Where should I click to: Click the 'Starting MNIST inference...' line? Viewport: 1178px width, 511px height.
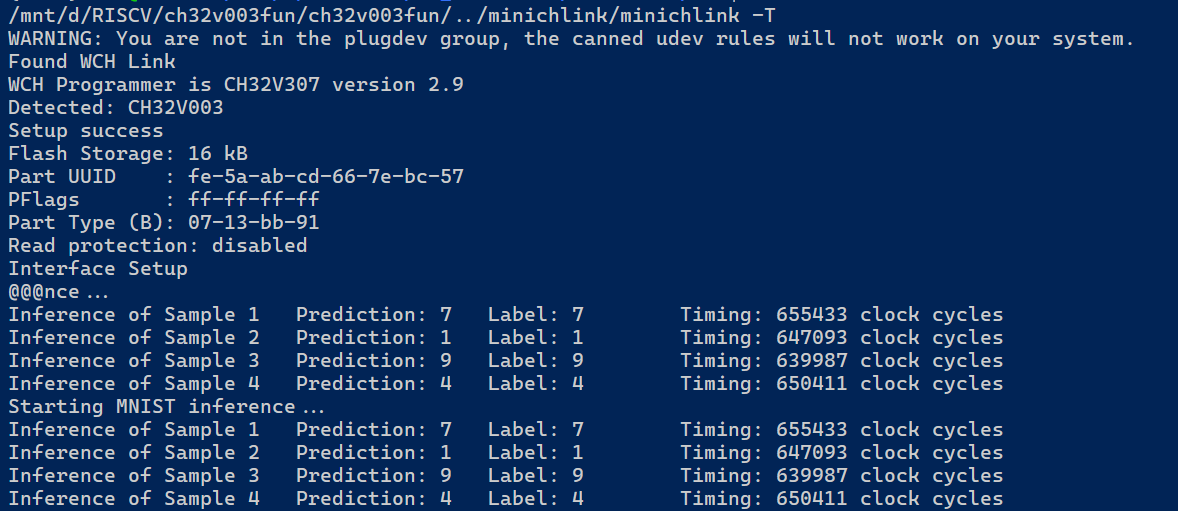[x=166, y=407]
